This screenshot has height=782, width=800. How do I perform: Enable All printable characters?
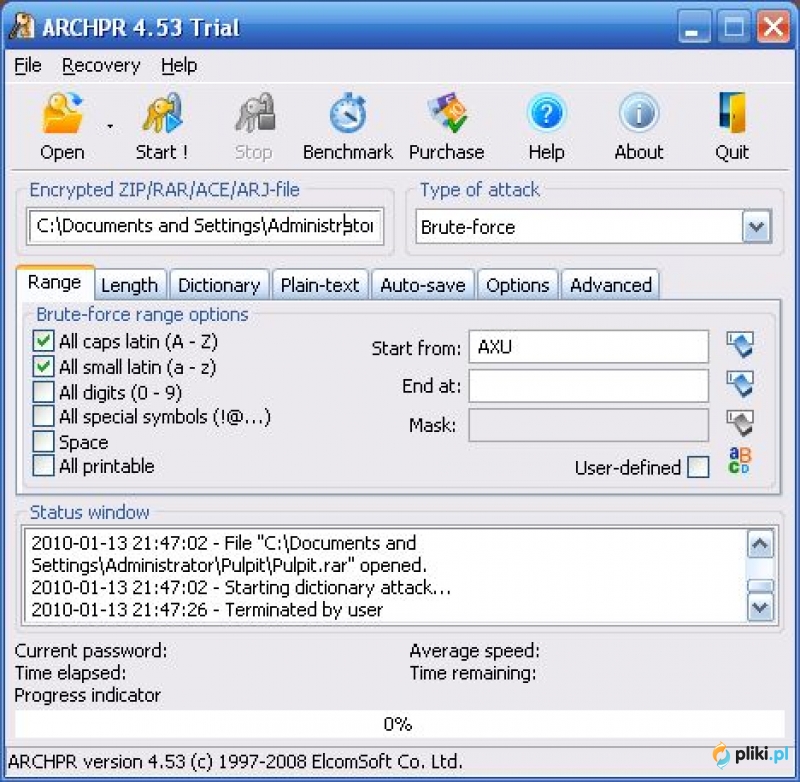pos(43,465)
